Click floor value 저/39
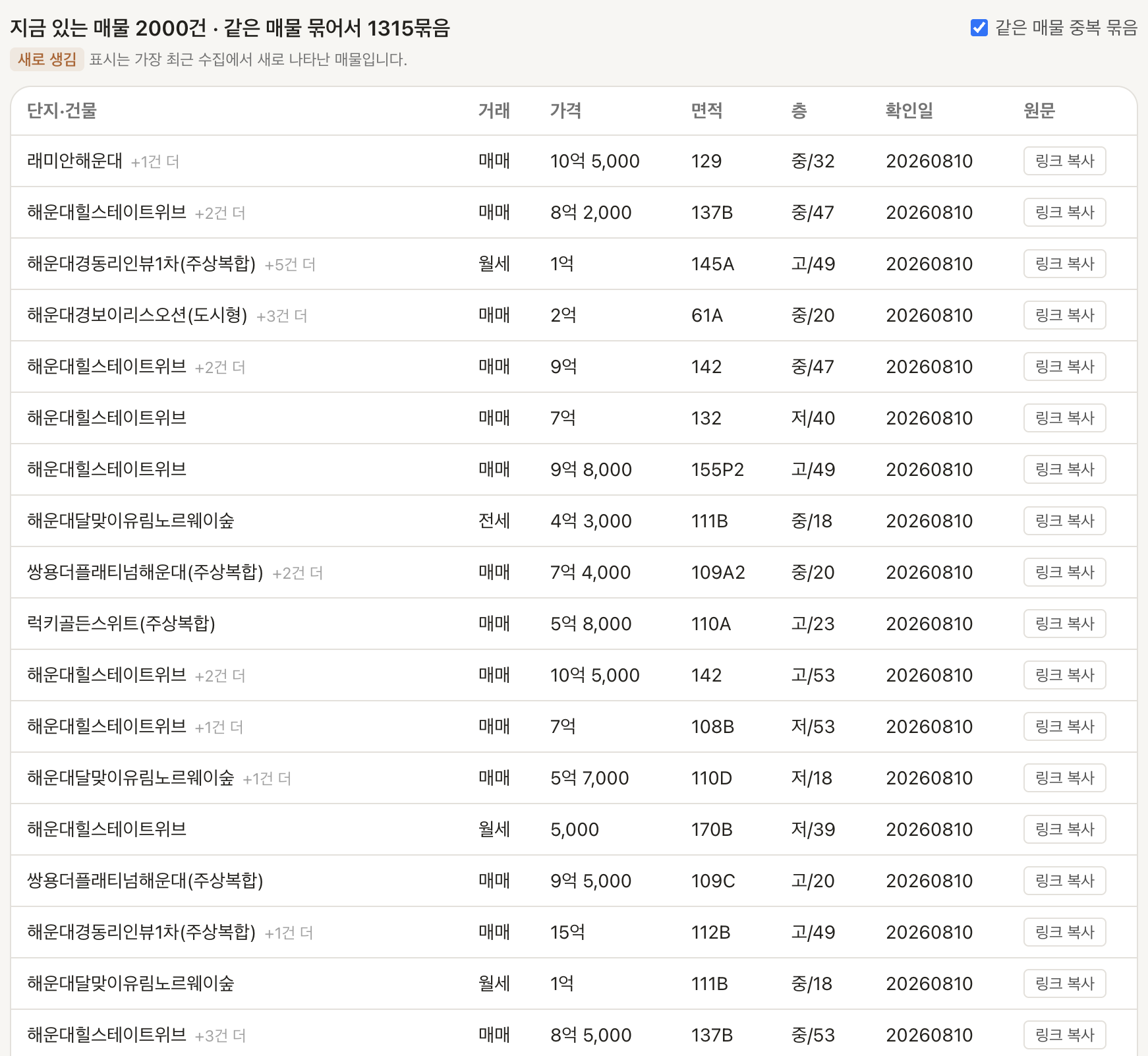 coord(813,829)
